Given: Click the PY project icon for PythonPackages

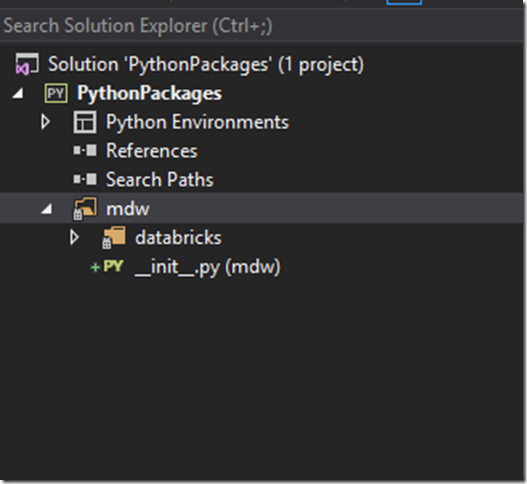Looking at the screenshot, I should point(56,93).
